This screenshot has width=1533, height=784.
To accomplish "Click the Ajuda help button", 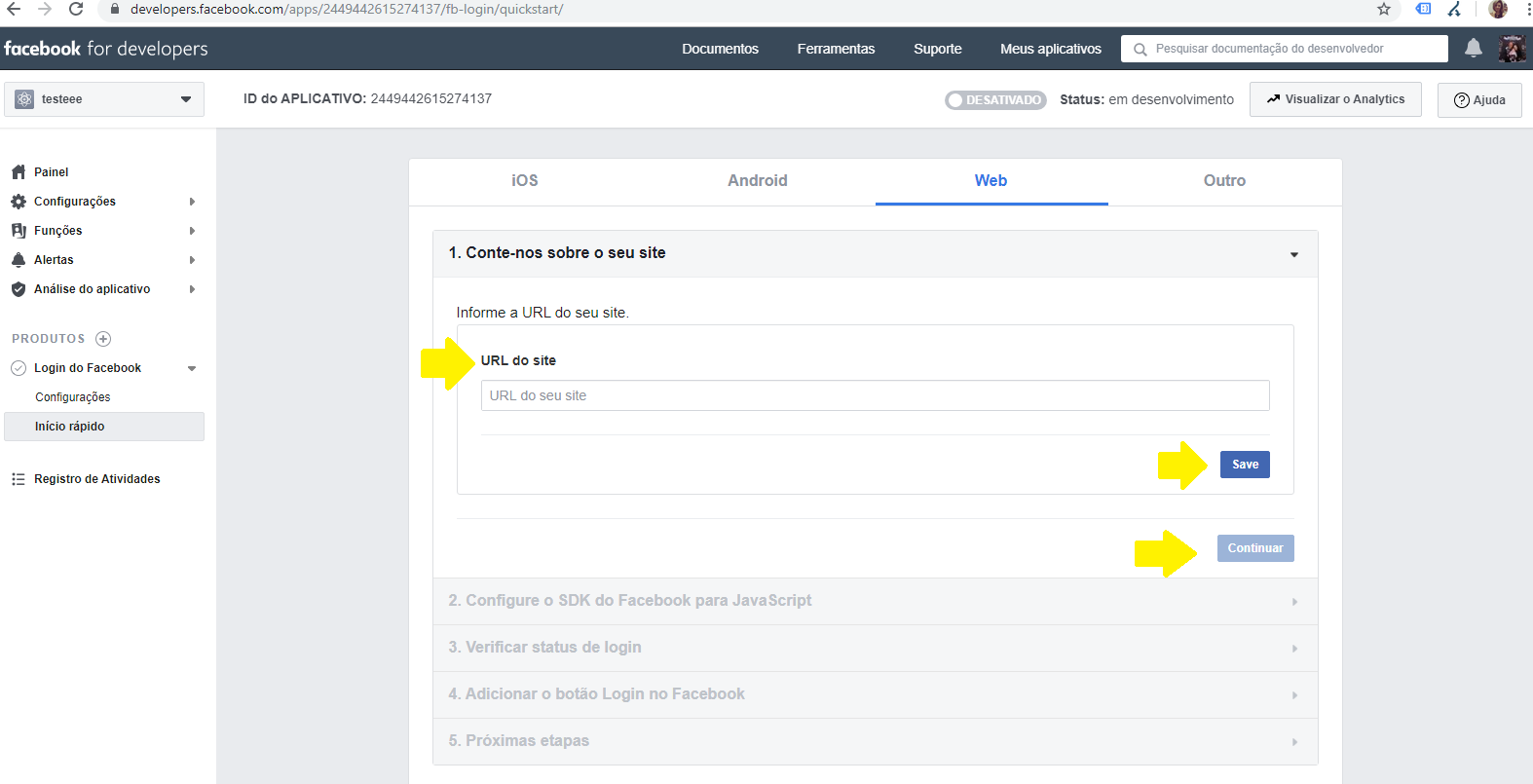I will coord(1479,100).
